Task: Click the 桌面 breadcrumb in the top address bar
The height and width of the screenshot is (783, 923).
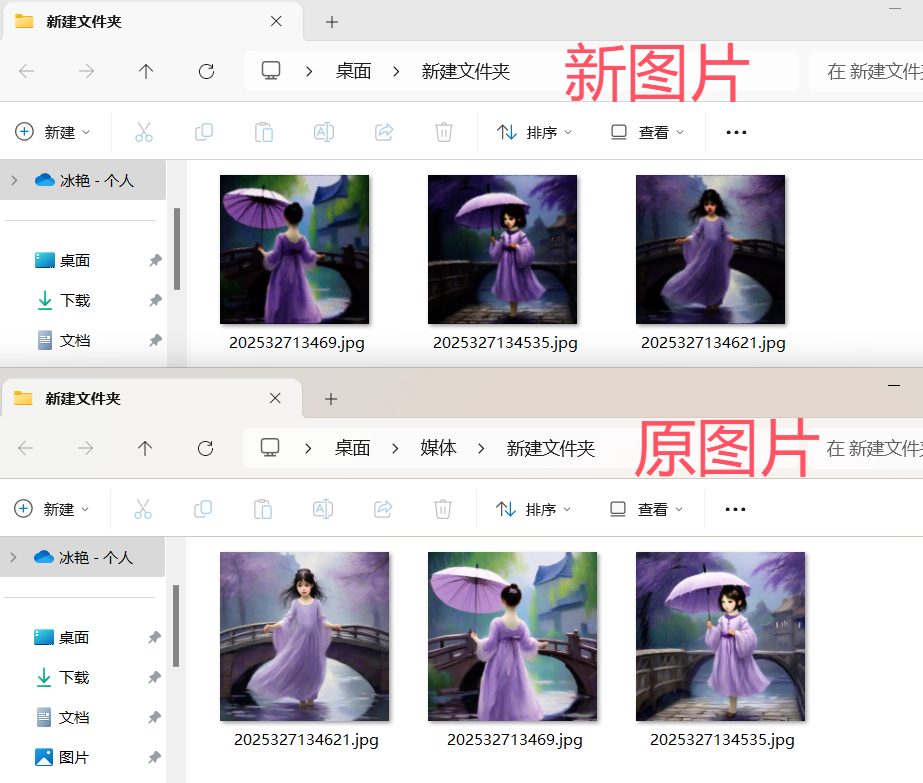Action: tap(353, 71)
